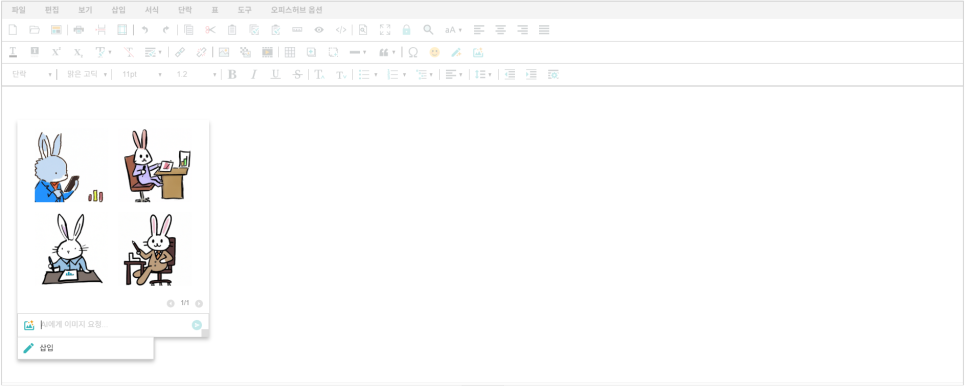Image resolution: width=966 pixels, height=386 pixels.
Task: Open the 편집 menu
Action: [52, 10]
